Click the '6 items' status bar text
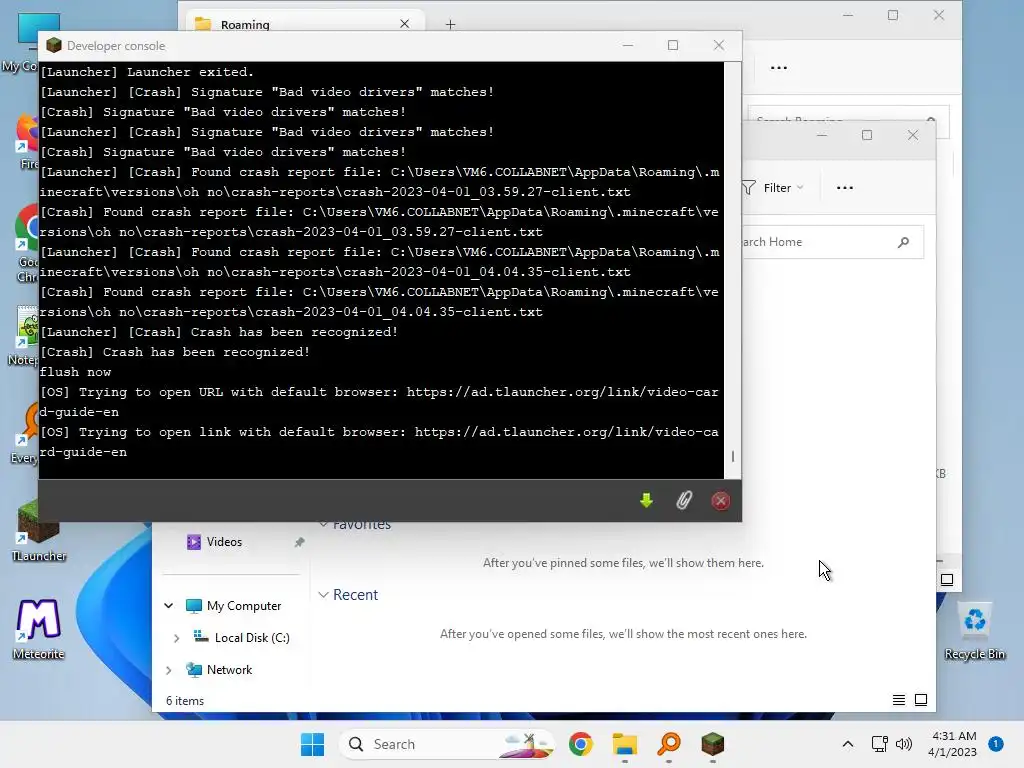Image resolution: width=1024 pixels, height=768 pixels. click(185, 701)
